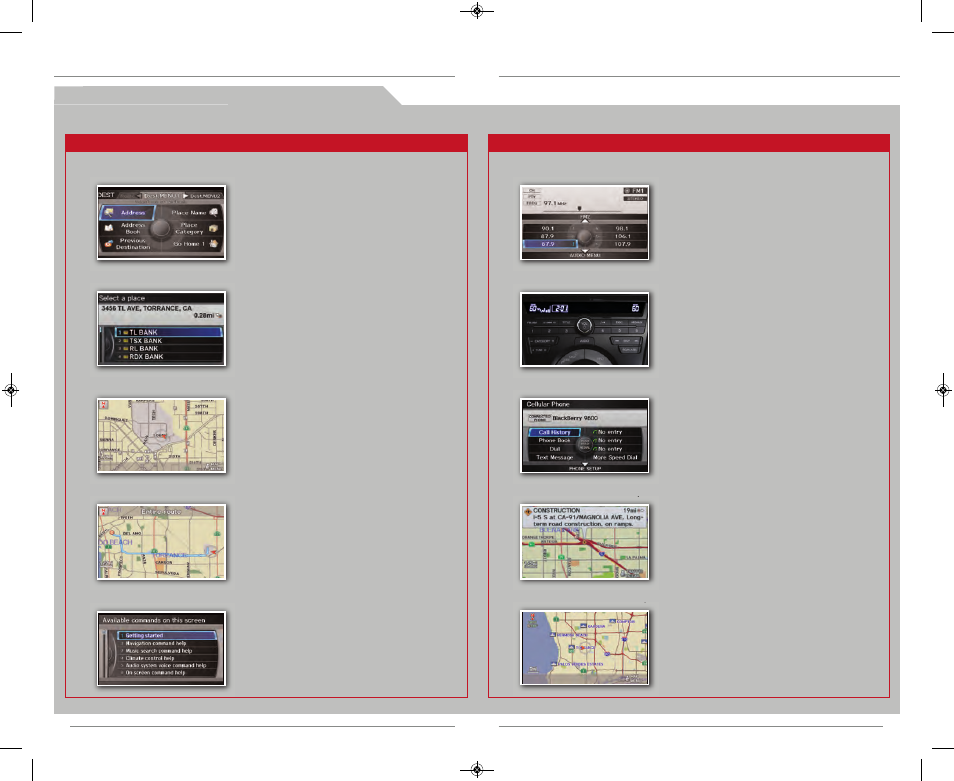Switch to the Dest. MENU 1 tab
This screenshot has height=781, width=954.
pyautogui.click(x=162, y=196)
